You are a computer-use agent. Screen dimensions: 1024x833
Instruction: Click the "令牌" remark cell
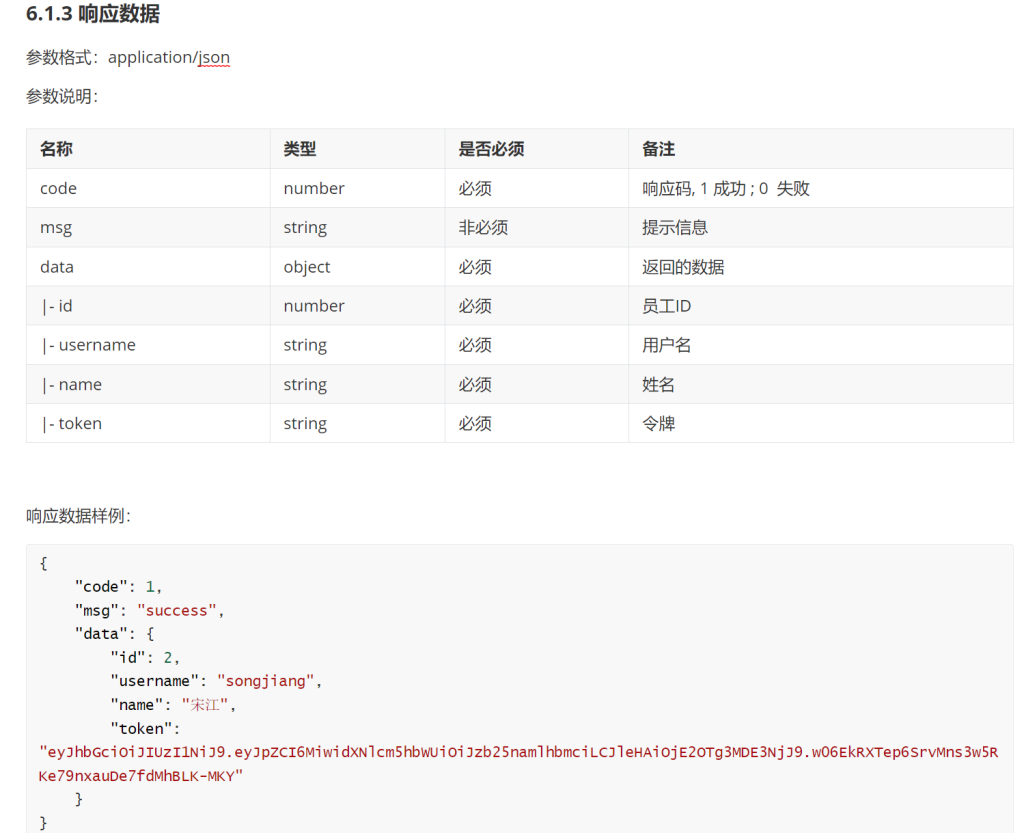(658, 423)
